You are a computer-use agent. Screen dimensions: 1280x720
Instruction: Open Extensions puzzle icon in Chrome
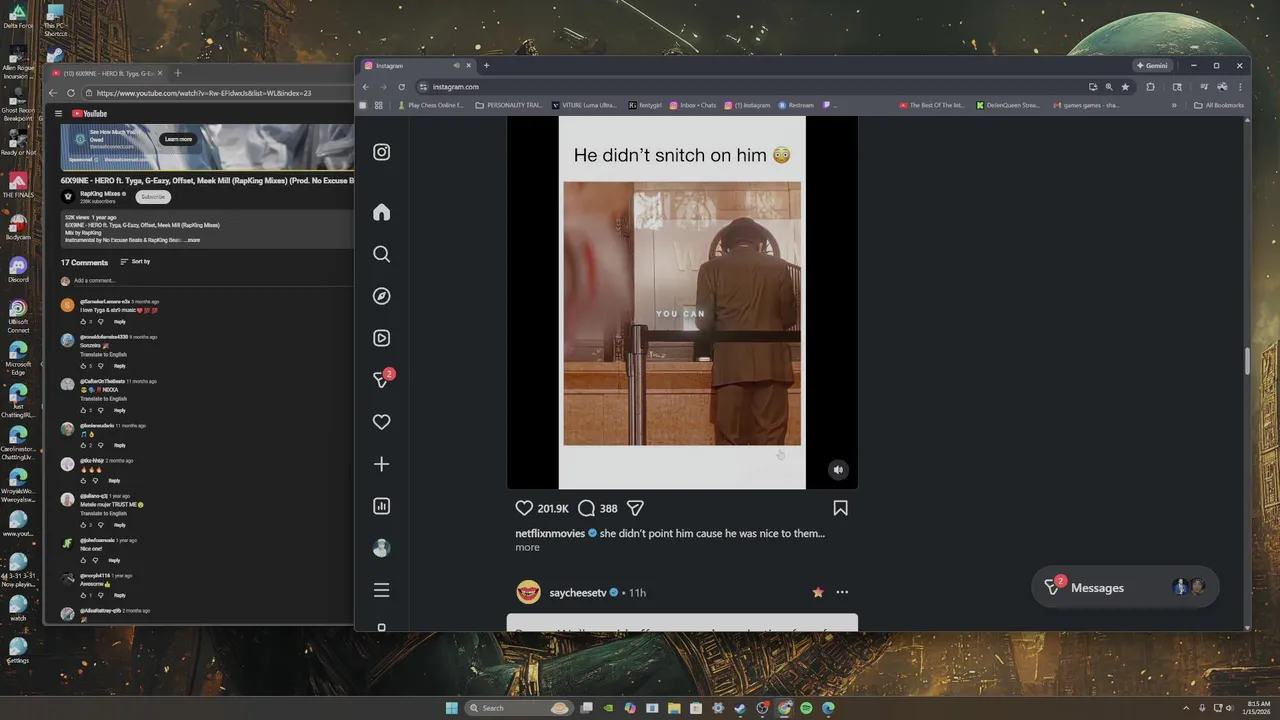(x=1150, y=87)
